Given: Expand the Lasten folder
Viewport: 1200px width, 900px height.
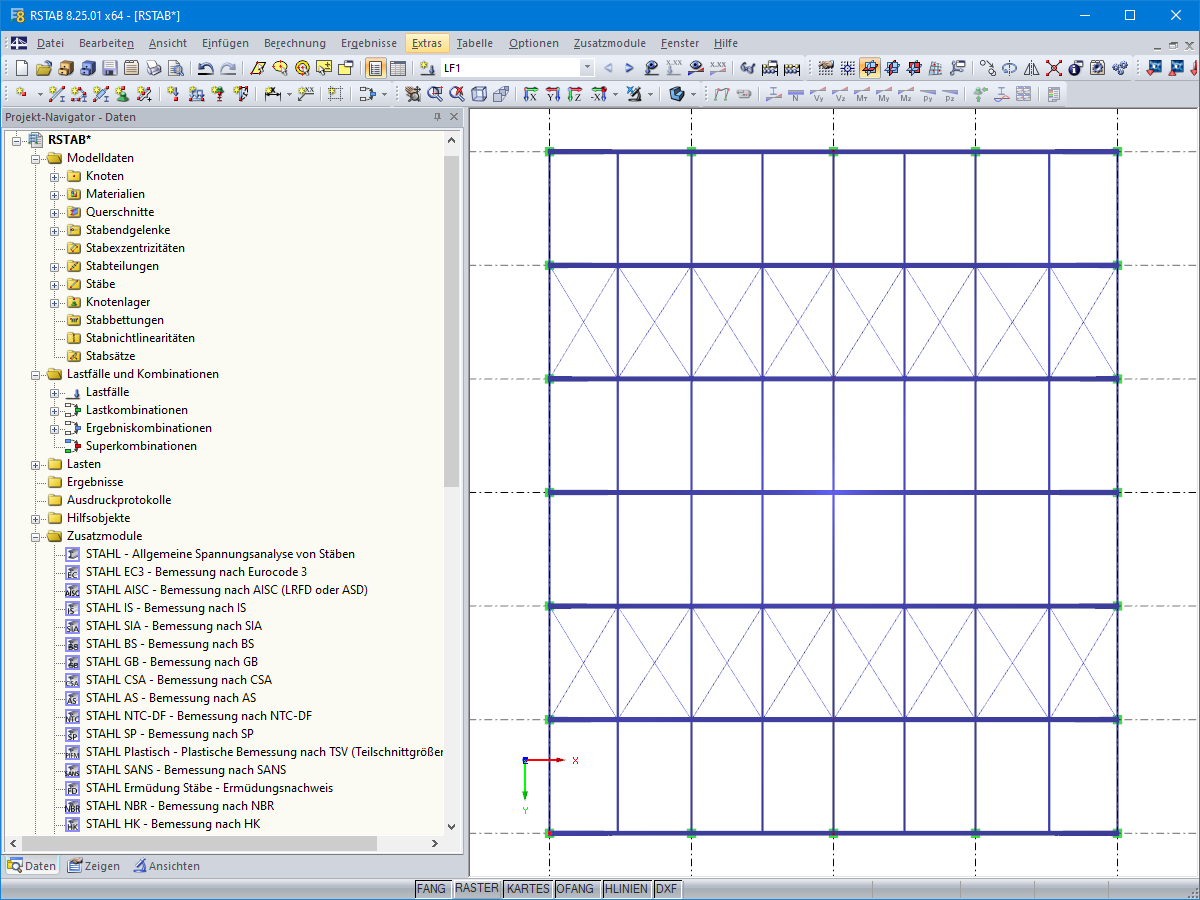Looking at the screenshot, I should click(36, 464).
